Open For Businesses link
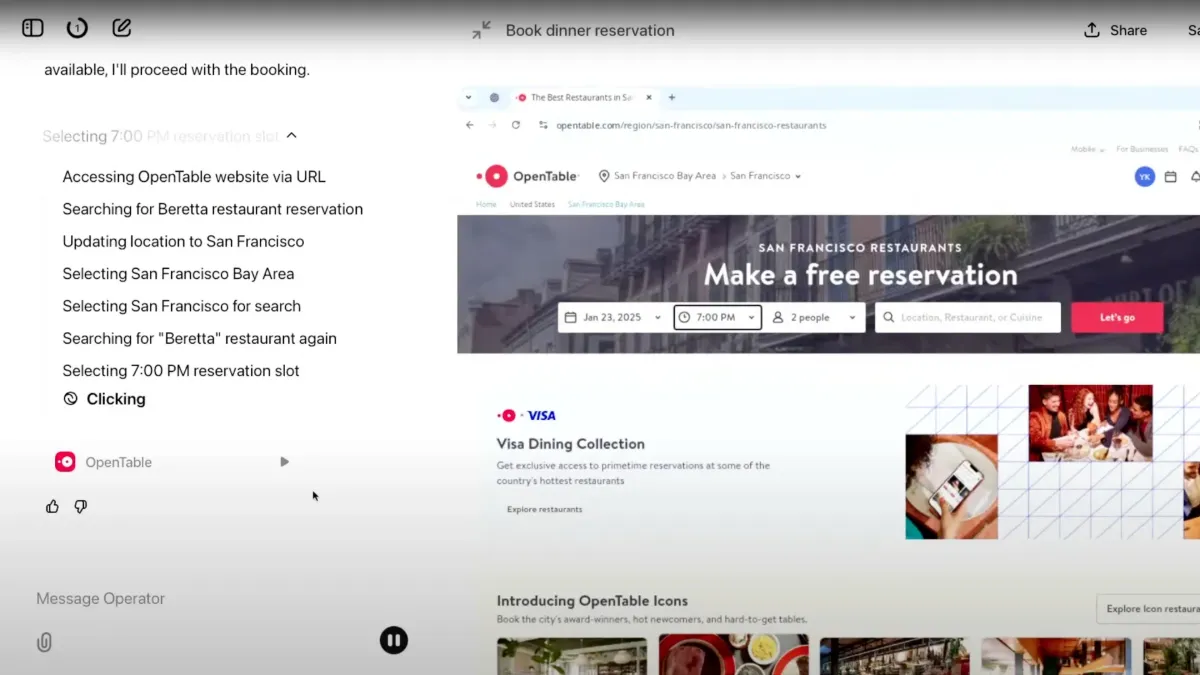The width and height of the screenshot is (1200, 675). click(1142, 149)
